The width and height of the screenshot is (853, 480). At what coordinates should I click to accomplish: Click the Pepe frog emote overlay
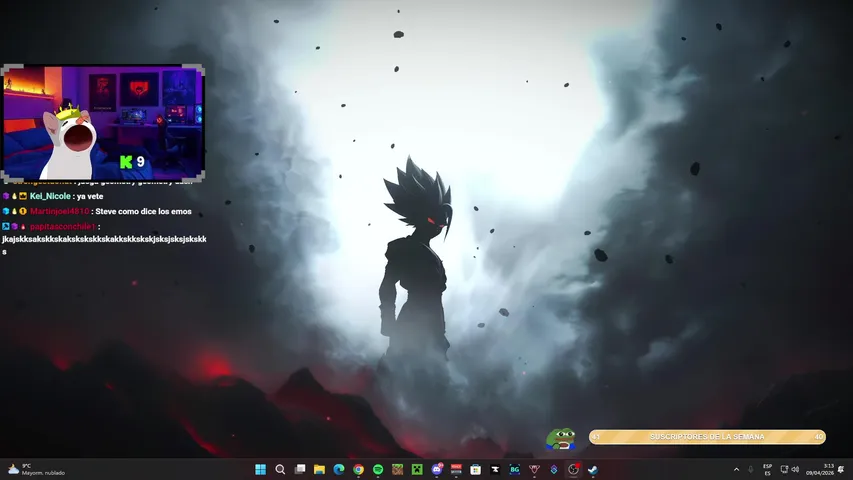pyautogui.click(x=561, y=439)
